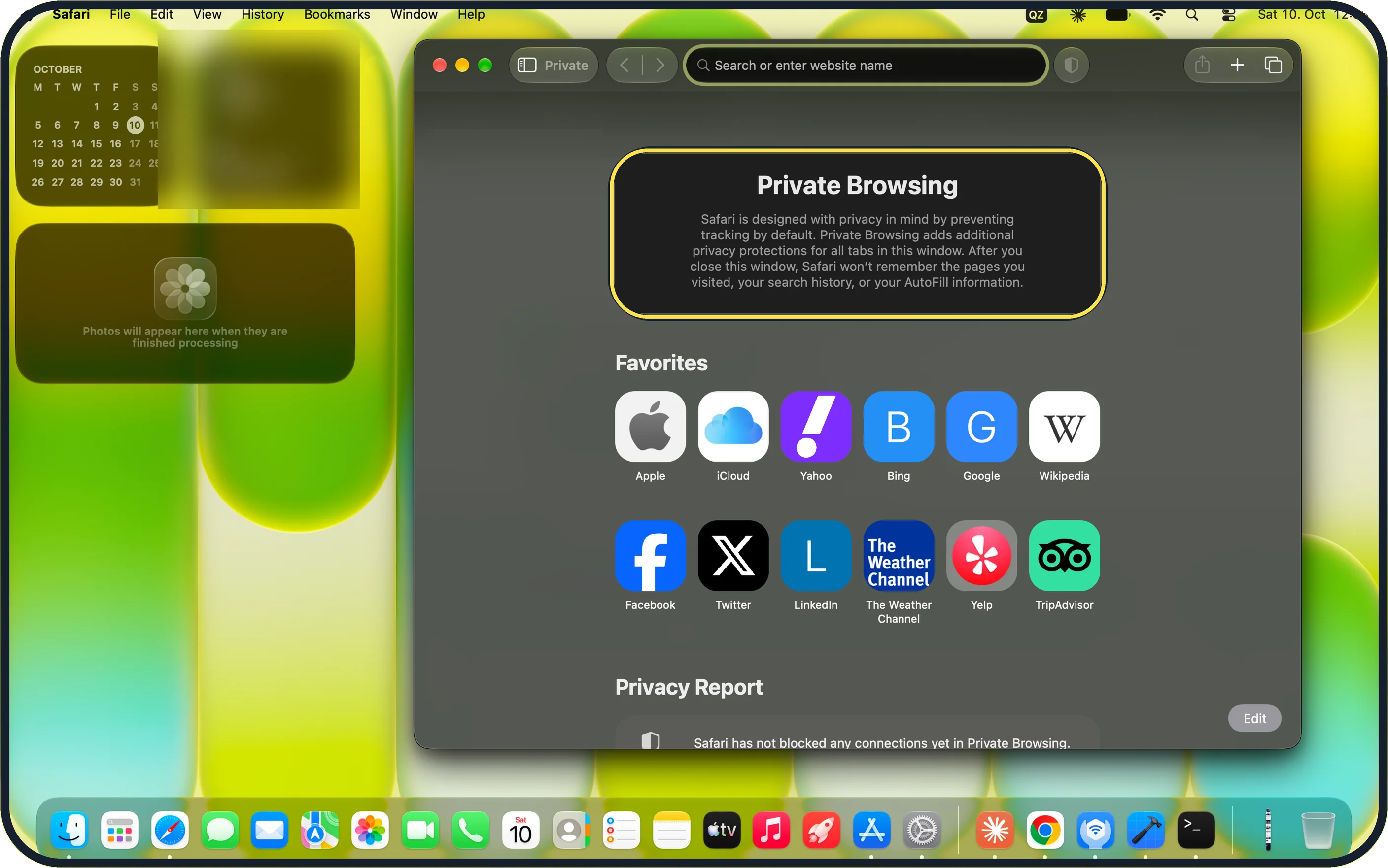Open the Twitter favorite
Viewport: 1388px width, 868px height.
point(733,556)
